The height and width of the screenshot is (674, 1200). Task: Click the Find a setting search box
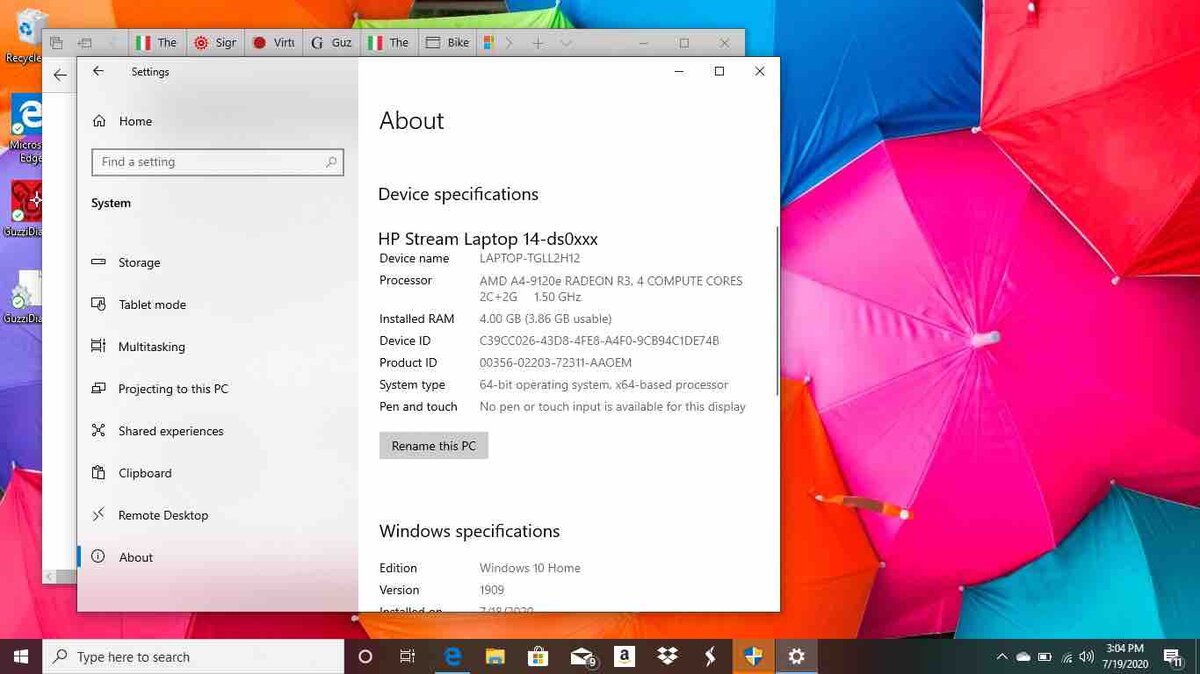[217, 162]
